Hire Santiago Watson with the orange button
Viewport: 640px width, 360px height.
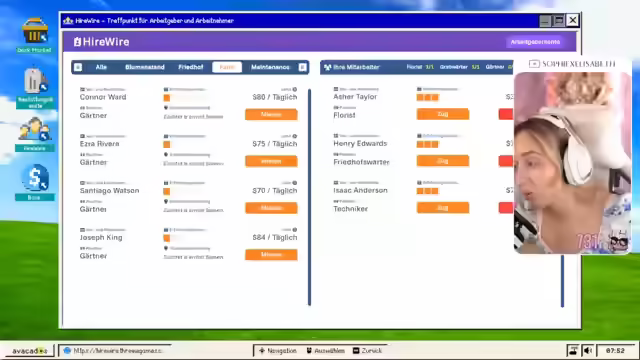pyautogui.click(x=271, y=208)
